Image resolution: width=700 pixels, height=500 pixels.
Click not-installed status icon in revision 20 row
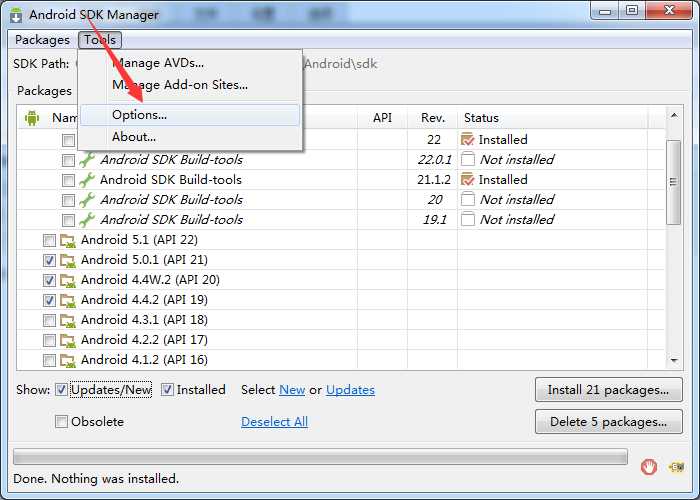coord(467,200)
